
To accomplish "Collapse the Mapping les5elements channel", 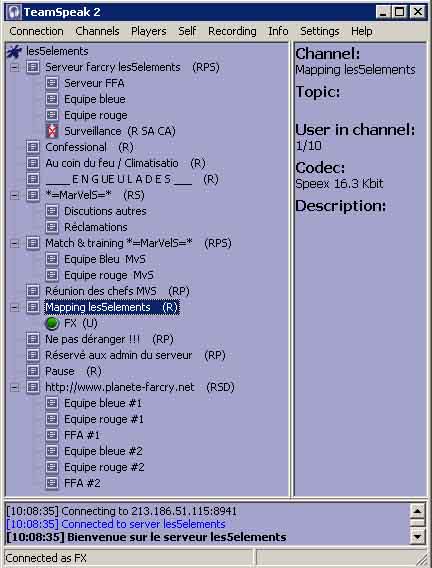I will pos(14,308).
